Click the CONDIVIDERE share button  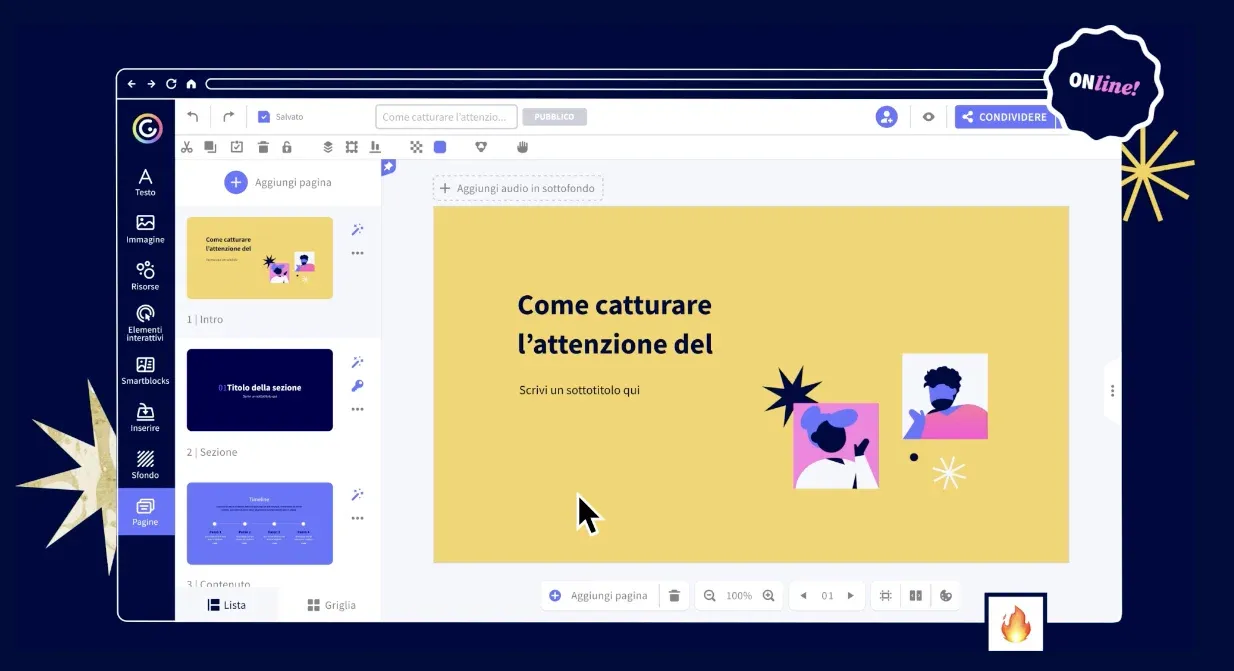click(x=1005, y=116)
